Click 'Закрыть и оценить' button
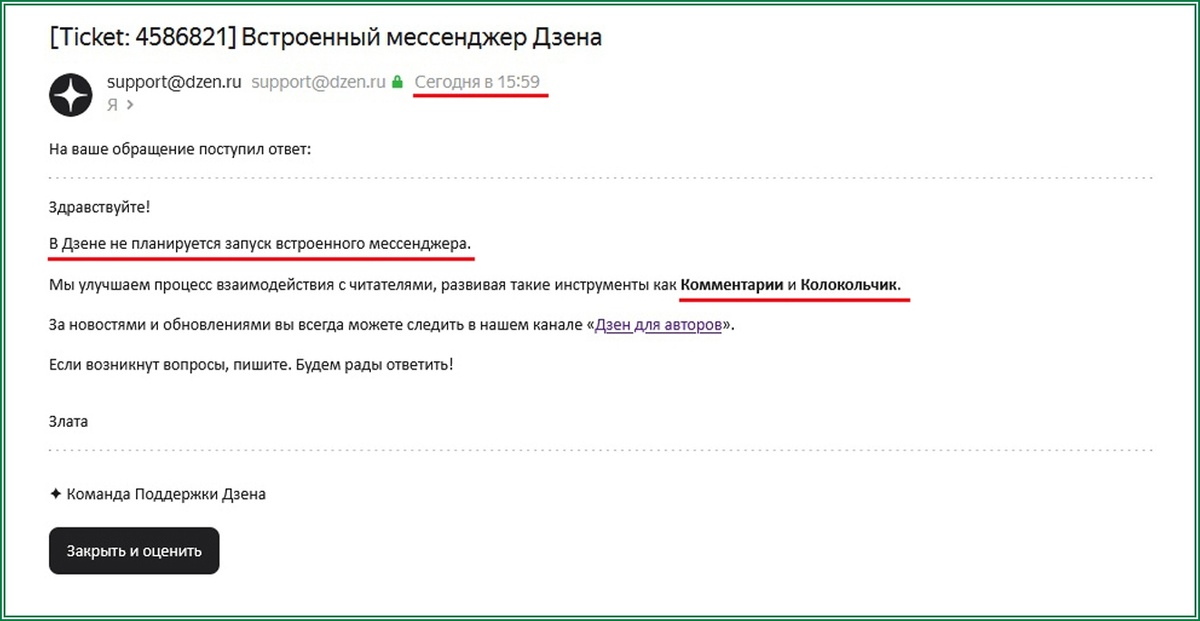The width and height of the screenshot is (1200, 621). (133, 550)
